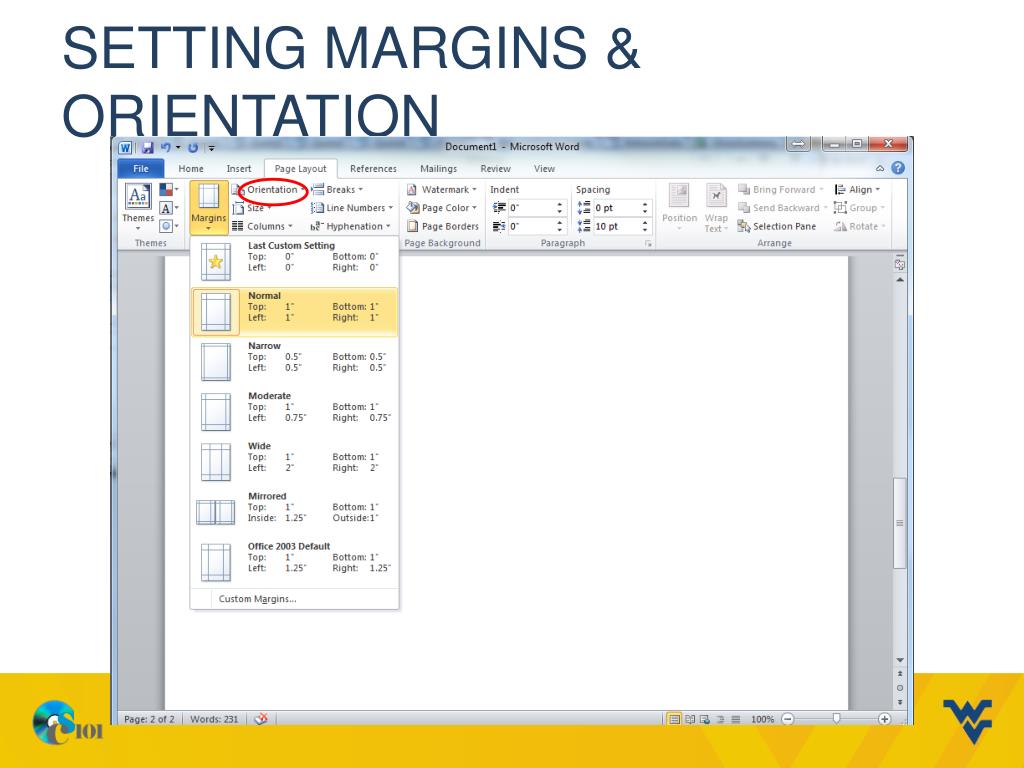This screenshot has height=768, width=1024.
Task: Open the File tab
Action: (x=140, y=168)
